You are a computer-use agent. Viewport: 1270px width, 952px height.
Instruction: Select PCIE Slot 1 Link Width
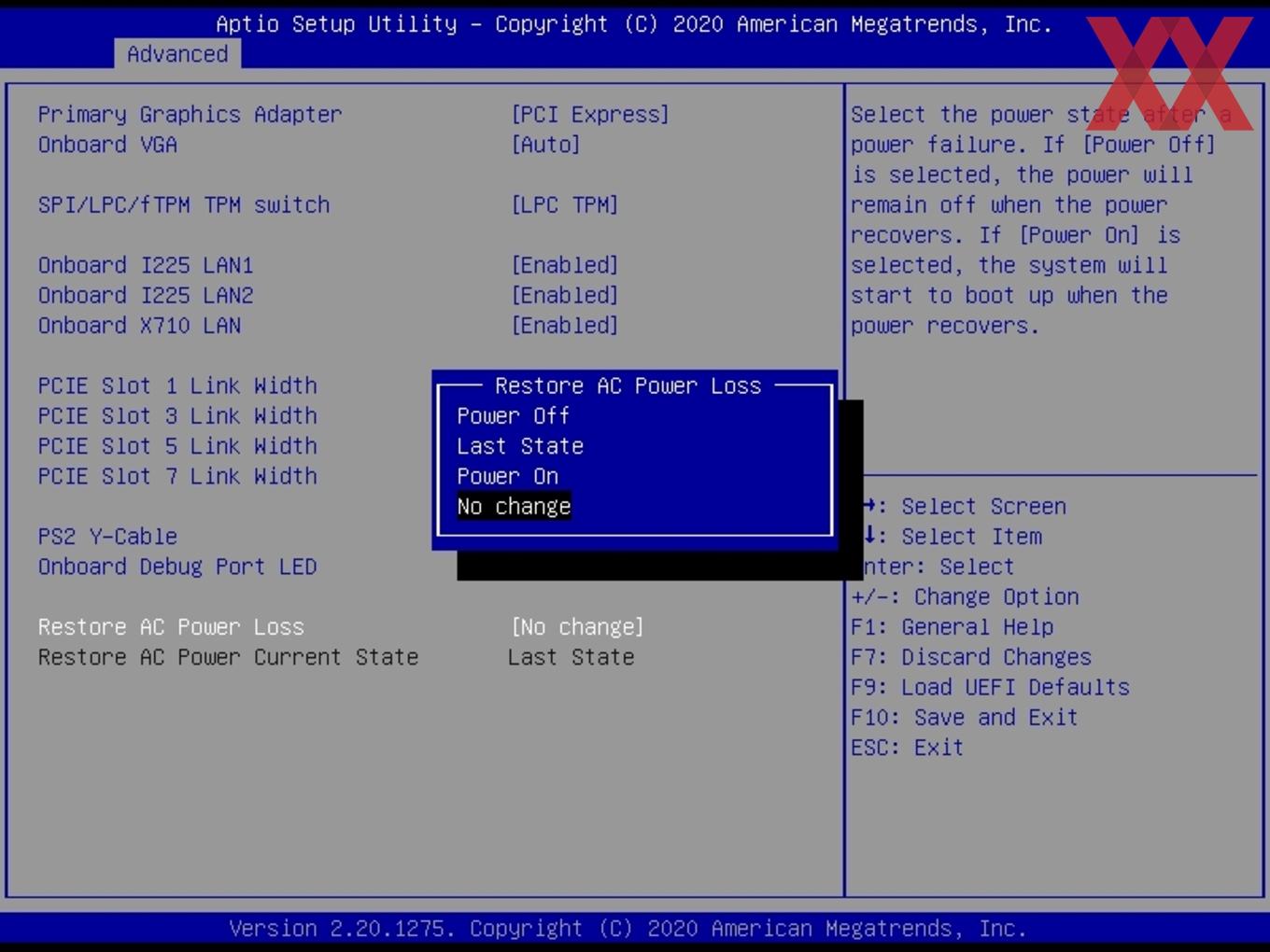pos(177,385)
